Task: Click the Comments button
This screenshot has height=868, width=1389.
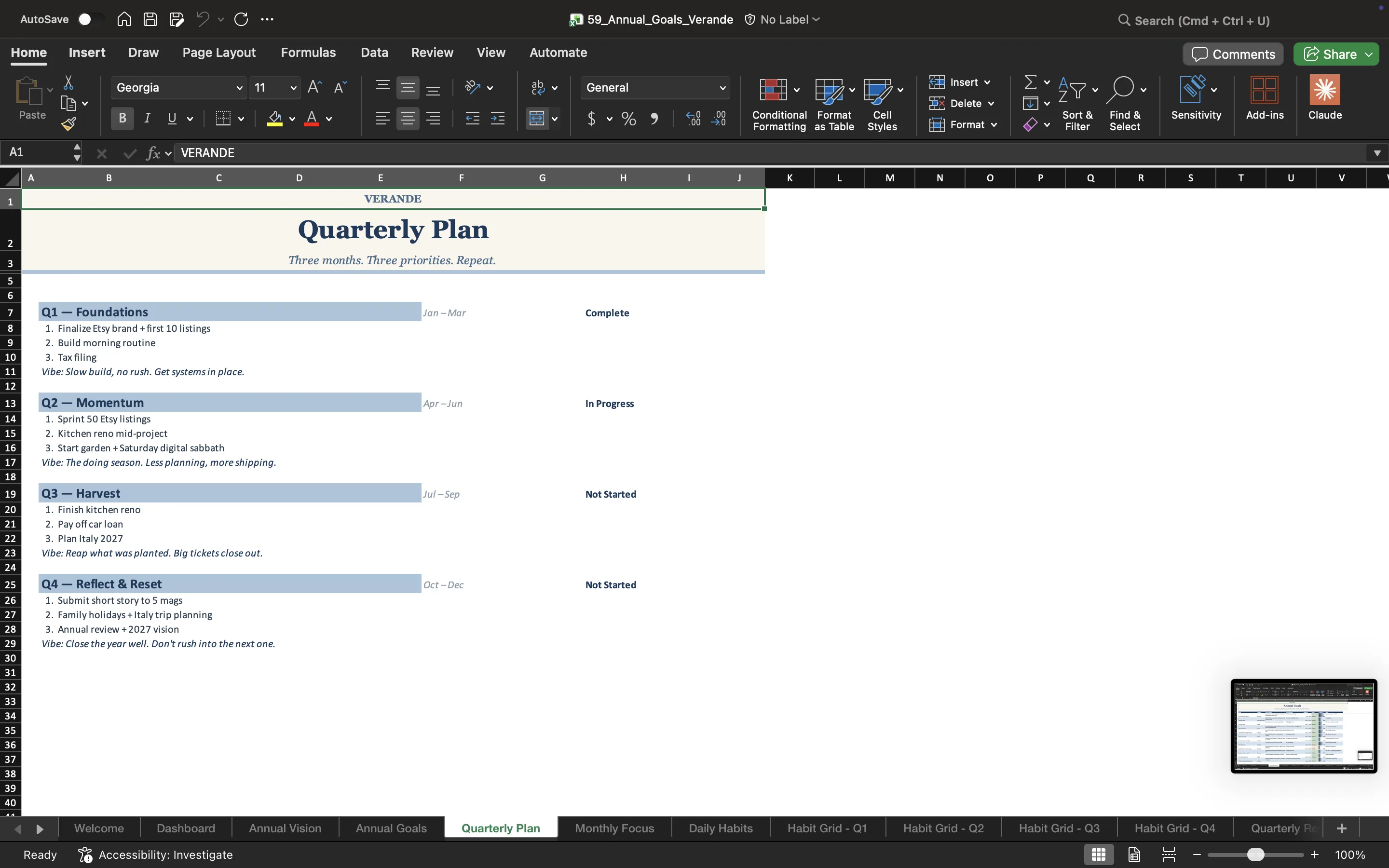Action: pyautogui.click(x=1233, y=54)
